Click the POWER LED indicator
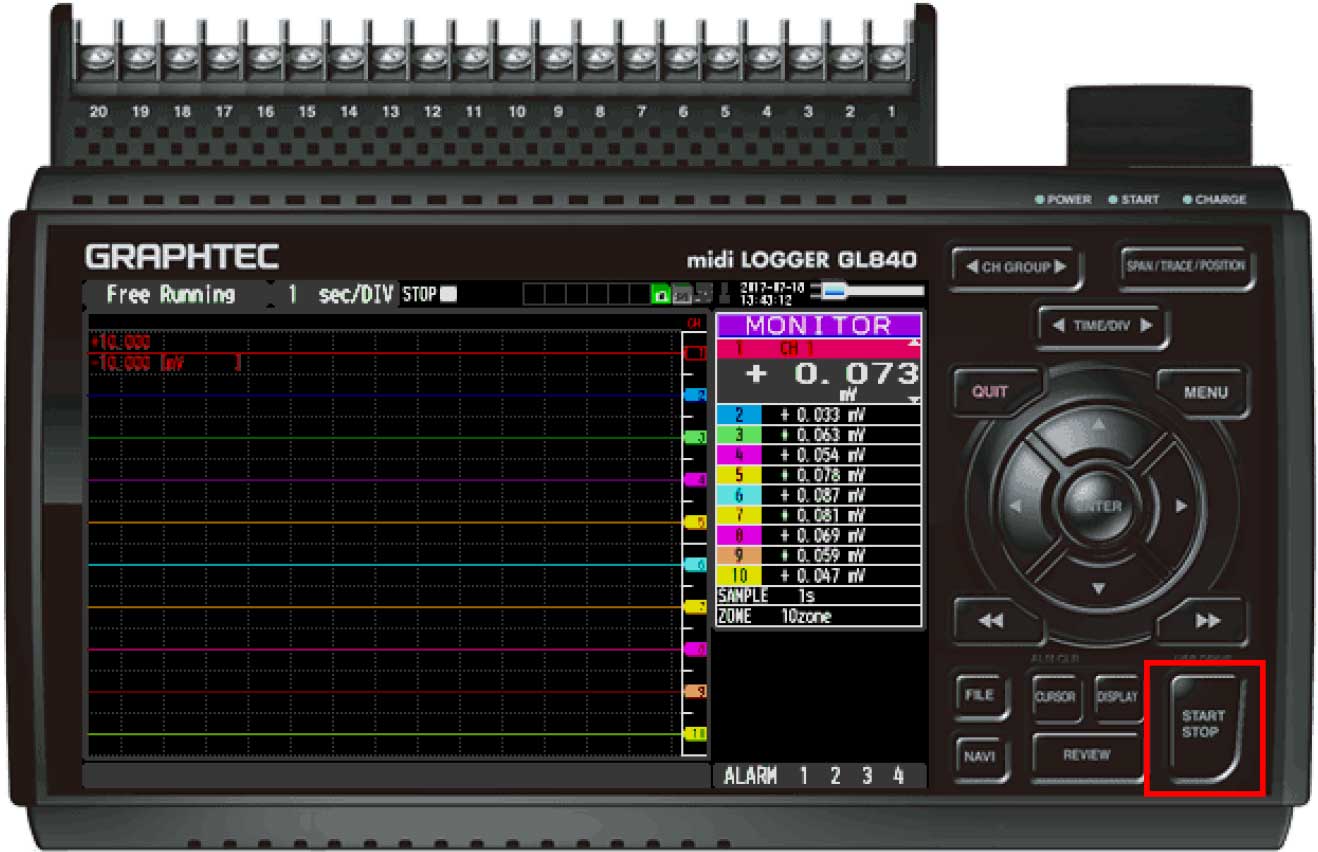Image resolution: width=1318 pixels, height=852 pixels. pyautogui.click(x=1040, y=200)
